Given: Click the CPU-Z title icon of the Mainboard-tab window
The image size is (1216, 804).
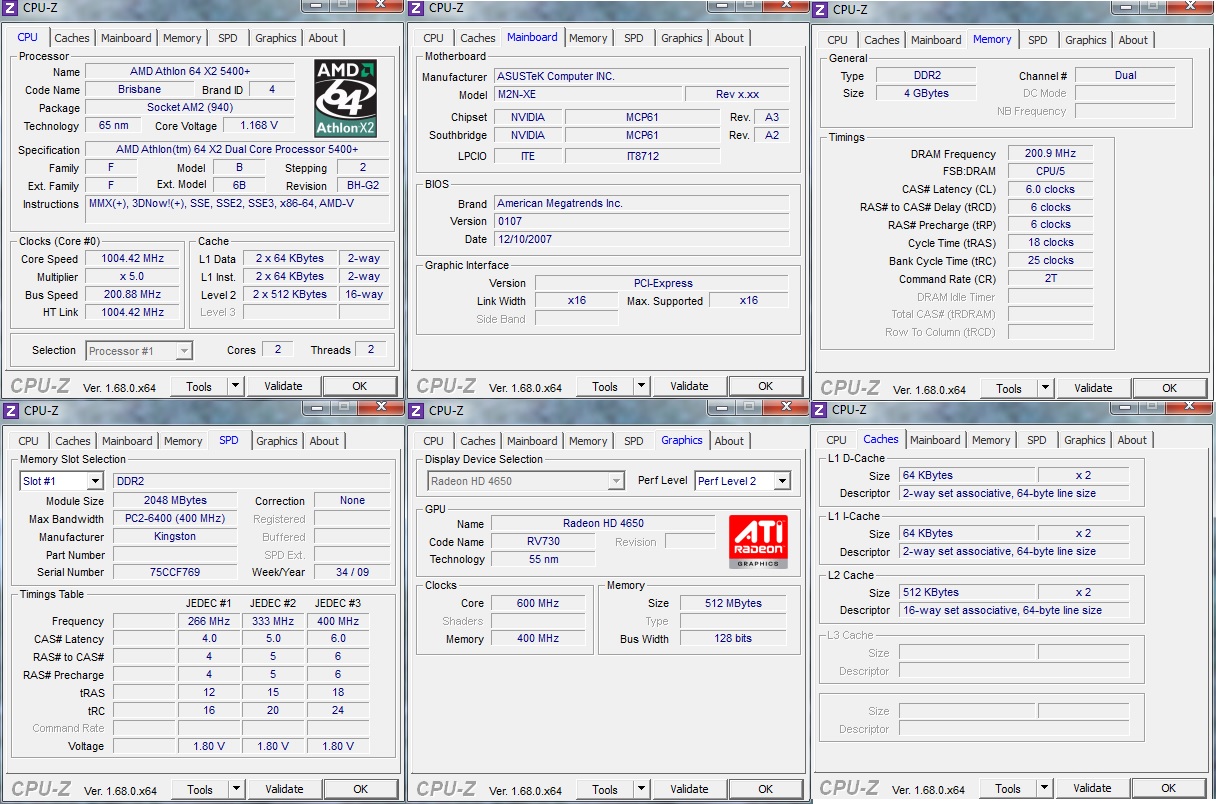Looking at the screenshot, I should [416, 8].
